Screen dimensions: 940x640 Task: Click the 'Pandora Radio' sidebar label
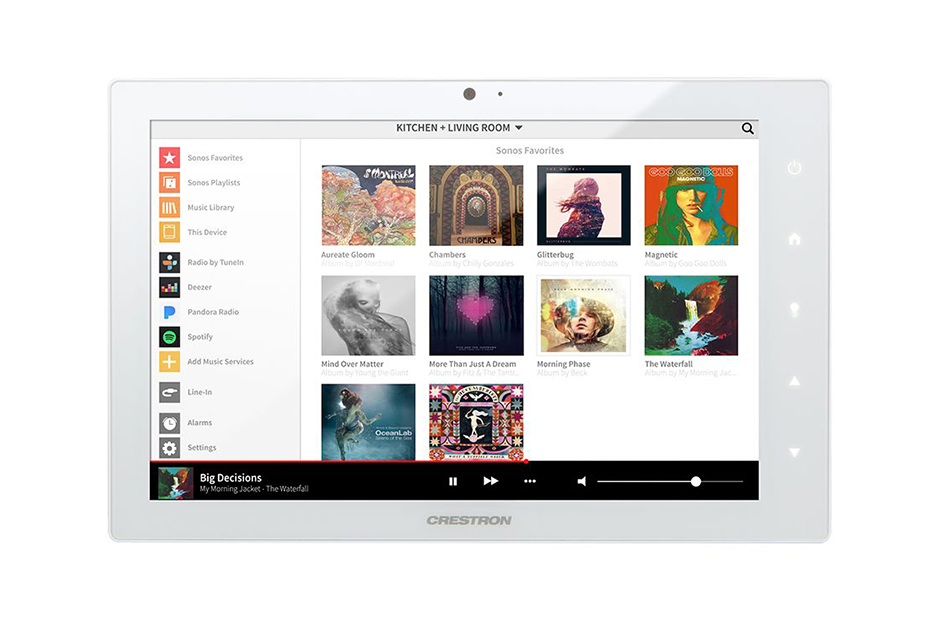tap(213, 312)
